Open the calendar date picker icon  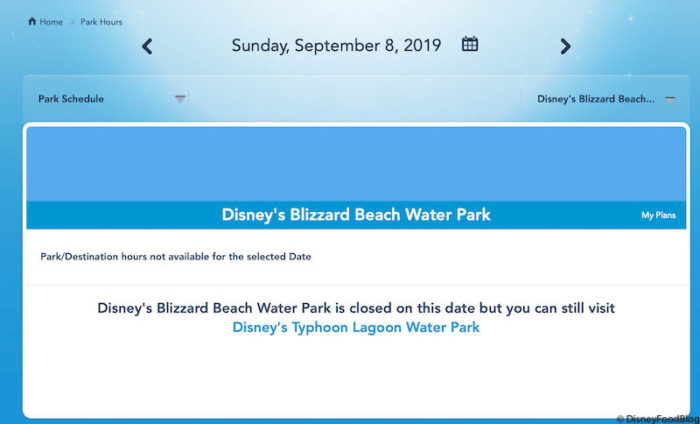[x=470, y=44]
